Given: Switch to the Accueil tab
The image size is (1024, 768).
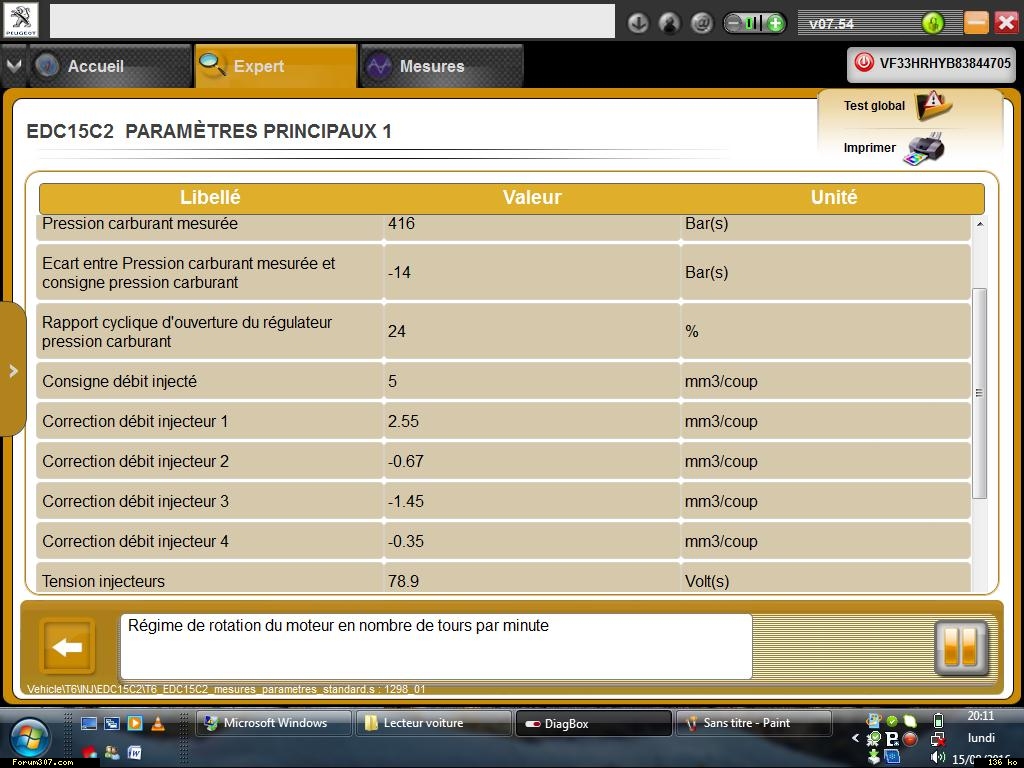Looking at the screenshot, I should [x=95, y=66].
